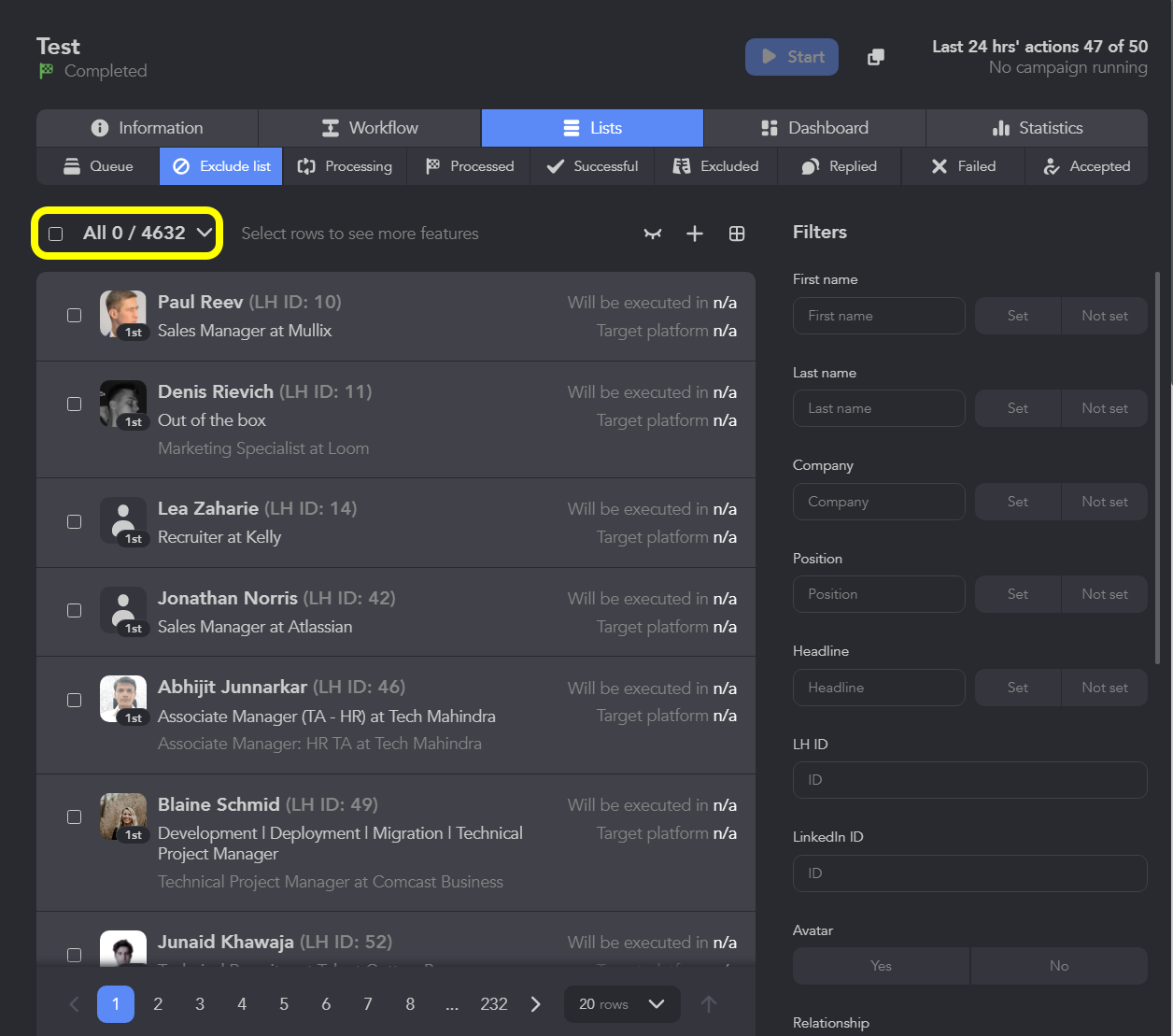This screenshot has height=1036, width=1173.
Task: Go to next page with the right arrow
Action: click(535, 1004)
